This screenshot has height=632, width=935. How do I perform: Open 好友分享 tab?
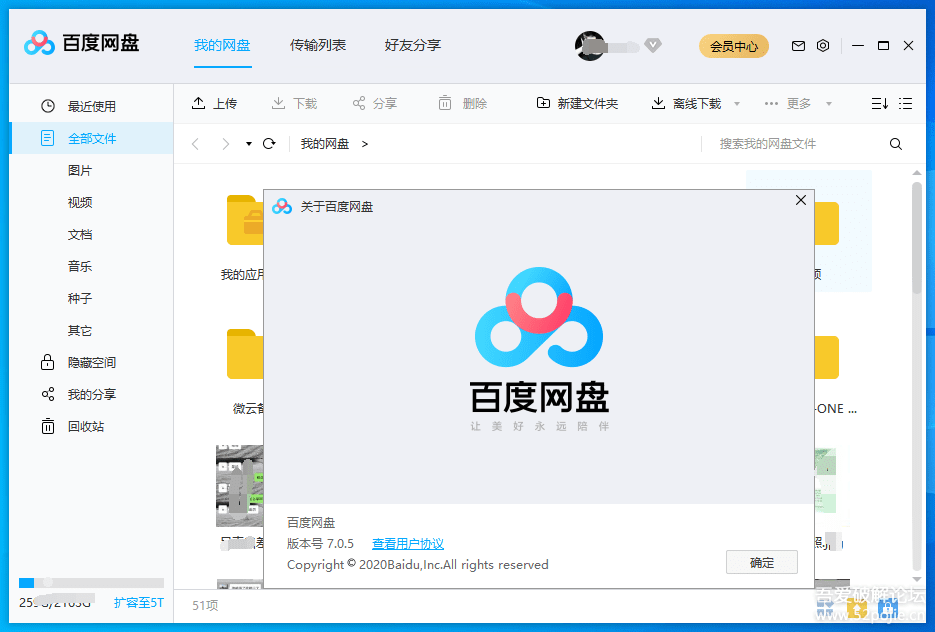click(x=413, y=45)
